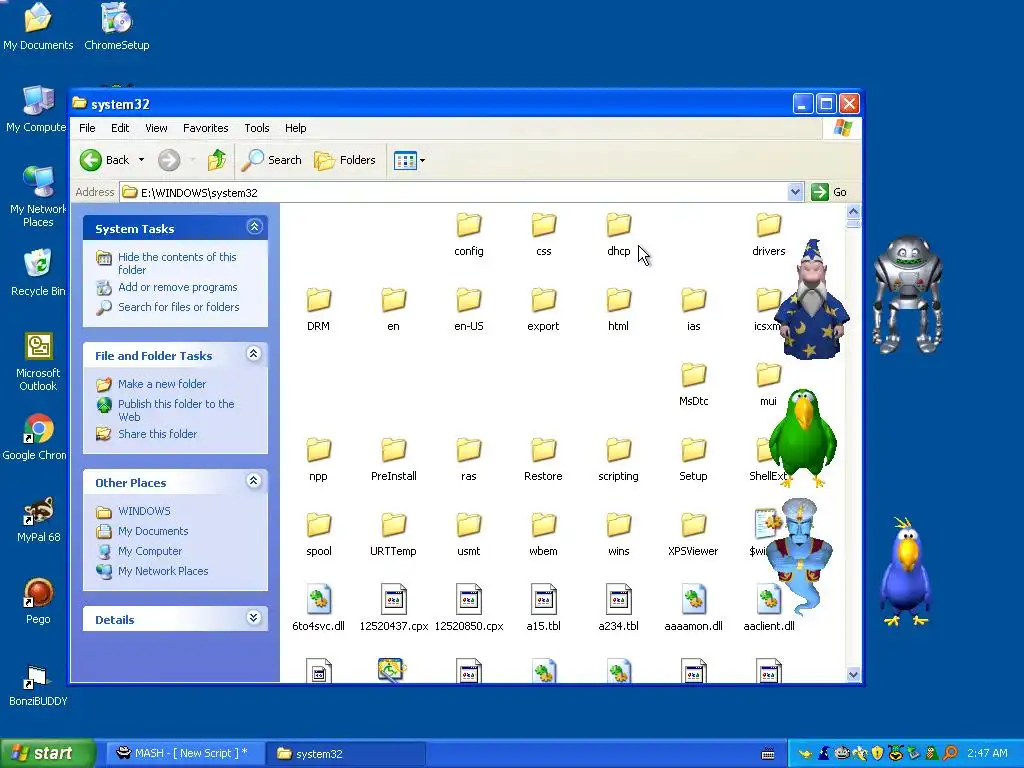Open the Help menu
This screenshot has height=768, width=1024.
click(x=295, y=128)
